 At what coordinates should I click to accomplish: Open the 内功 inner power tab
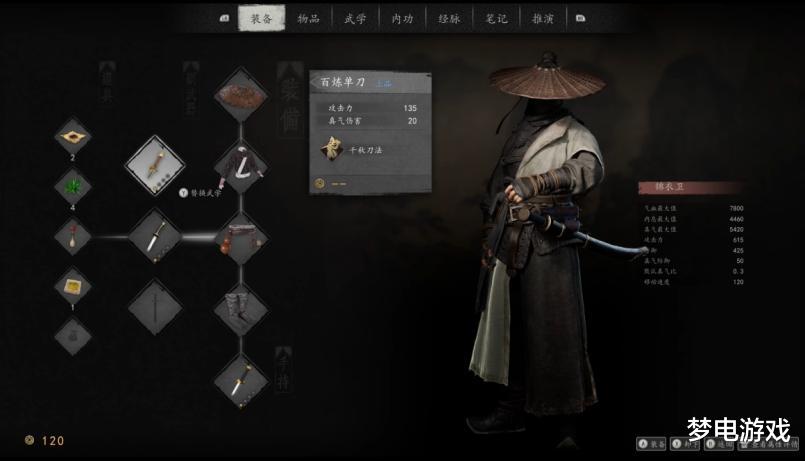402,19
